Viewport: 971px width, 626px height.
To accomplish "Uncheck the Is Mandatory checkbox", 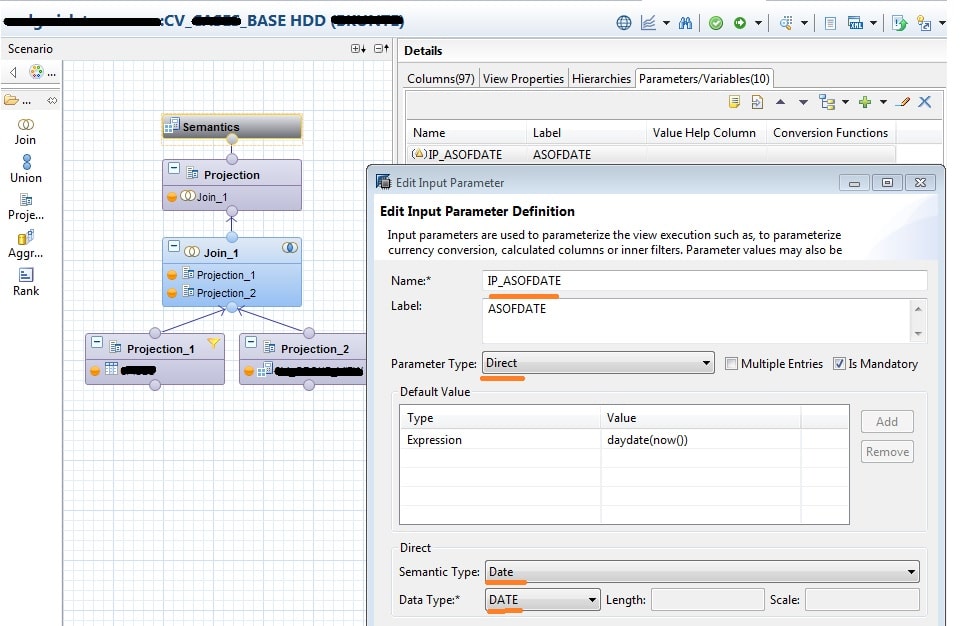I will click(839, 364).
